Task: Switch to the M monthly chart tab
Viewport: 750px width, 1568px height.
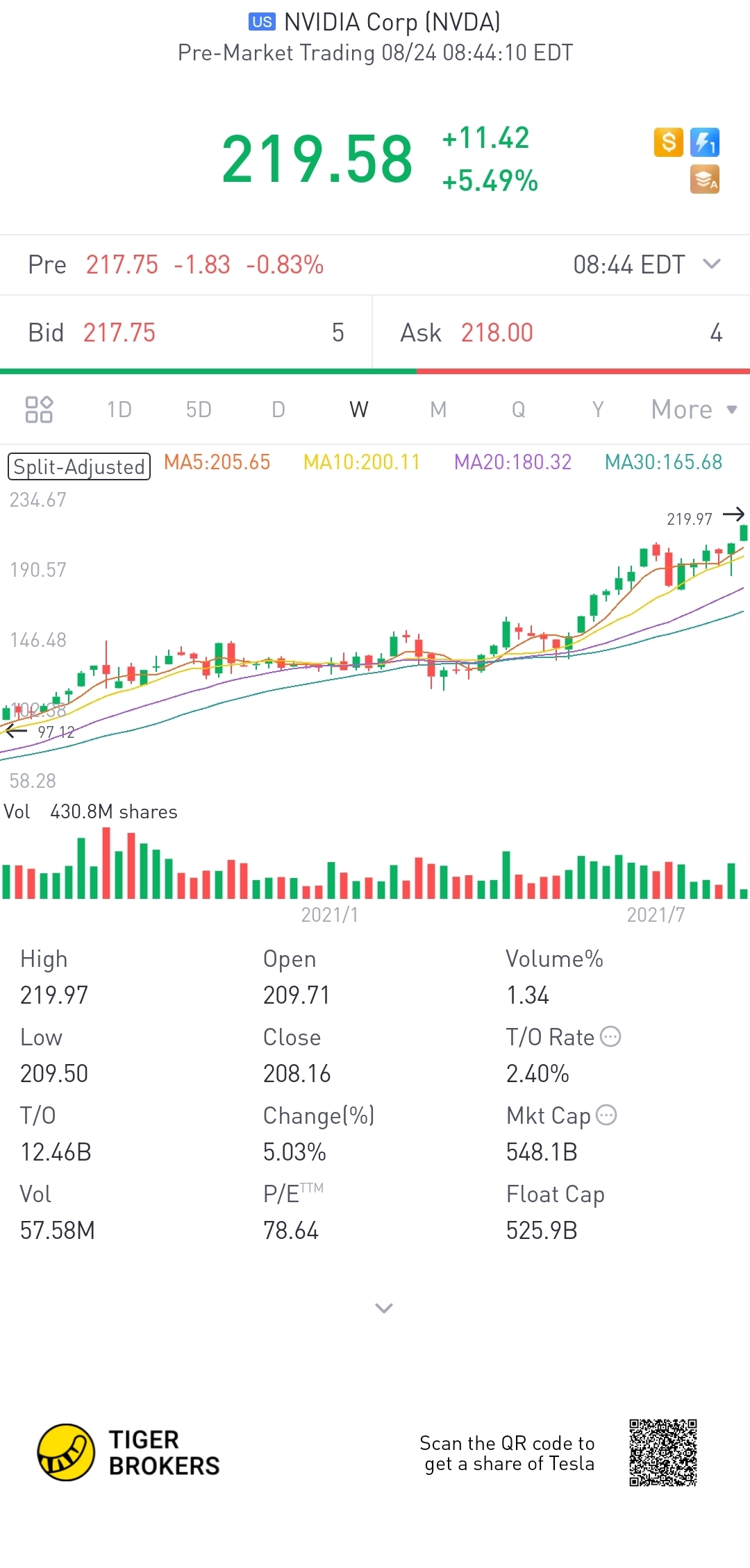Action: (438, 410)
